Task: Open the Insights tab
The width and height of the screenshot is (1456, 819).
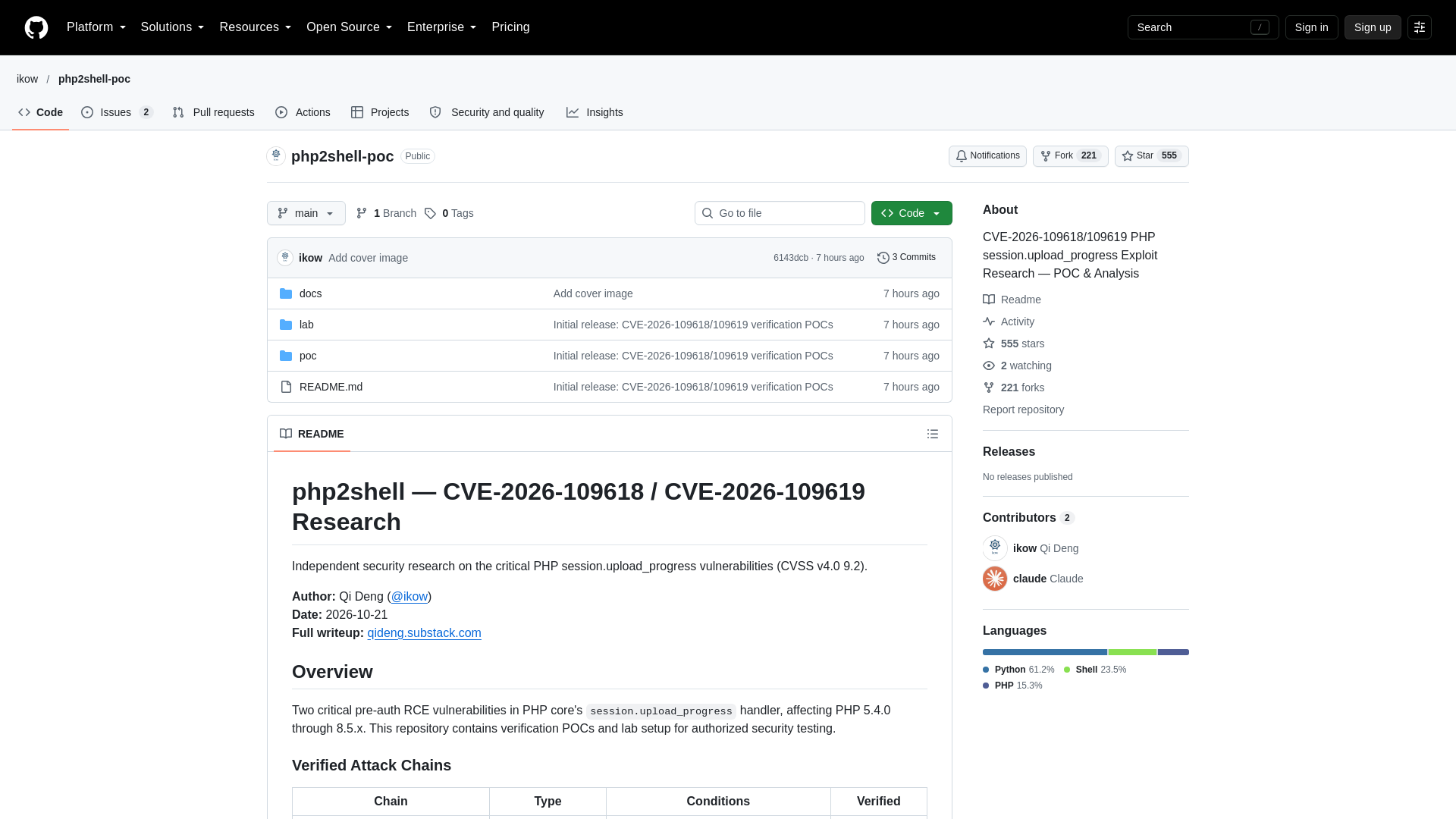Action: pyautogui.click(x=595, y=112)
